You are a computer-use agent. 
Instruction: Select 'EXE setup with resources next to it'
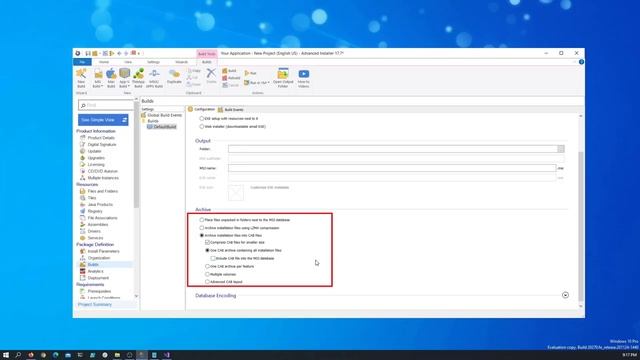pyautogui.click(x=202, y=118)
